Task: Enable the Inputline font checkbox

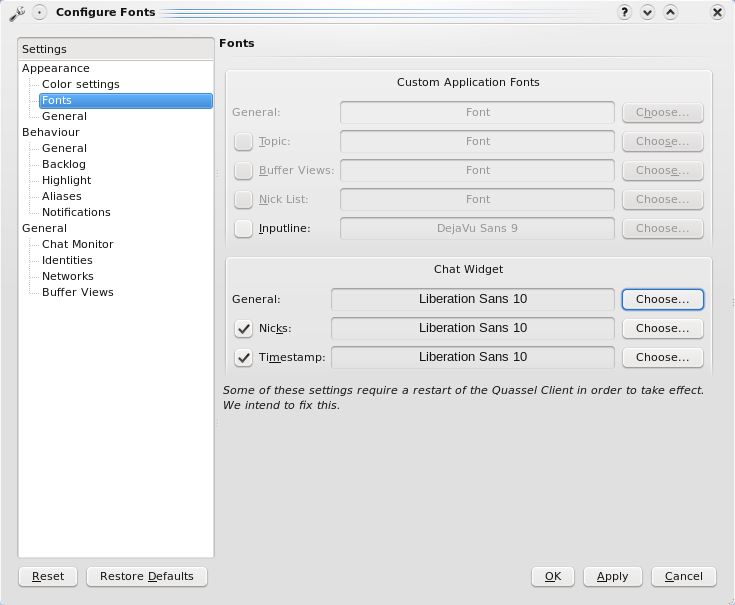Action: 243,228
